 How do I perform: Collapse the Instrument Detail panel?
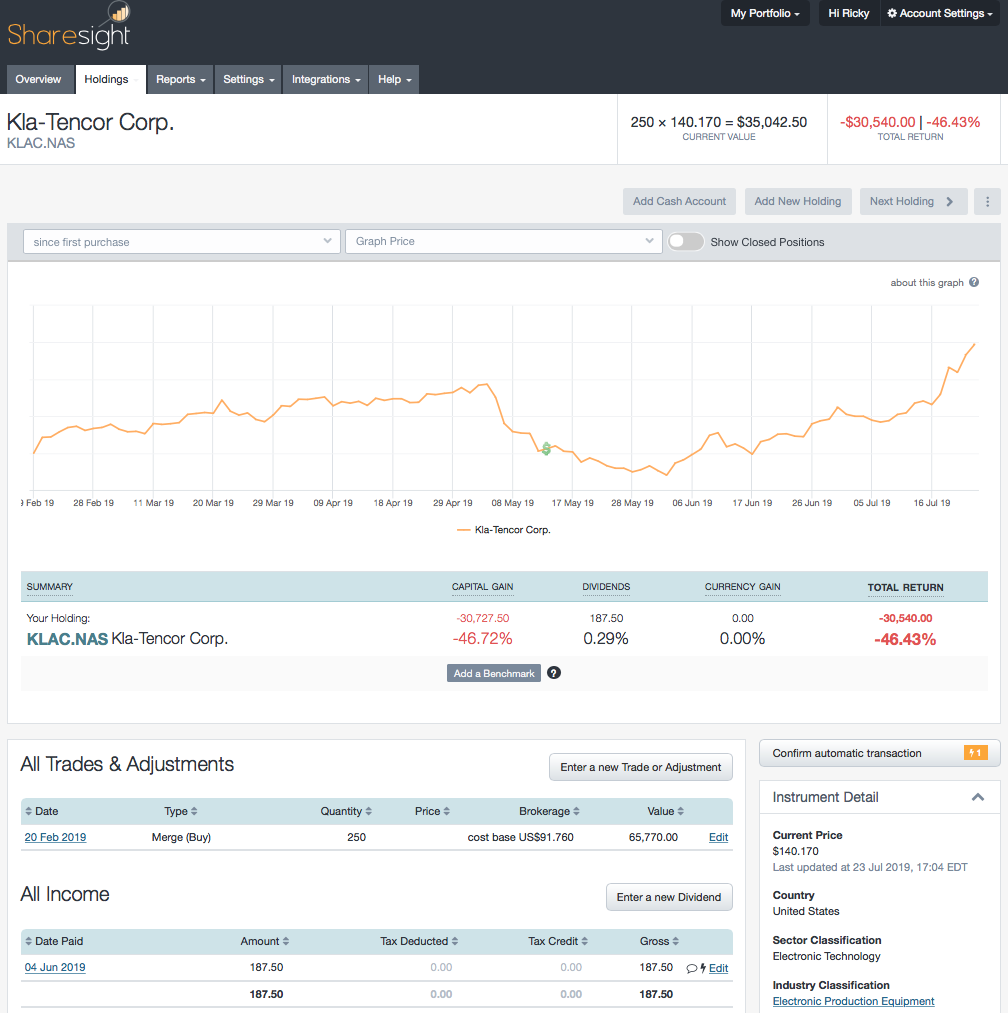coord(977,797)
